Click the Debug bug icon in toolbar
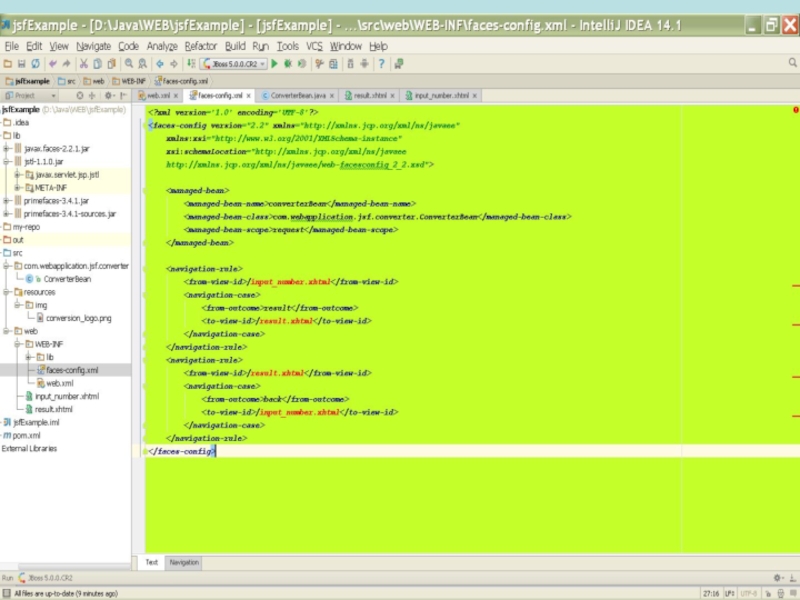The width and height of the screenshot is (800, 600). click(x=288, y=64)
